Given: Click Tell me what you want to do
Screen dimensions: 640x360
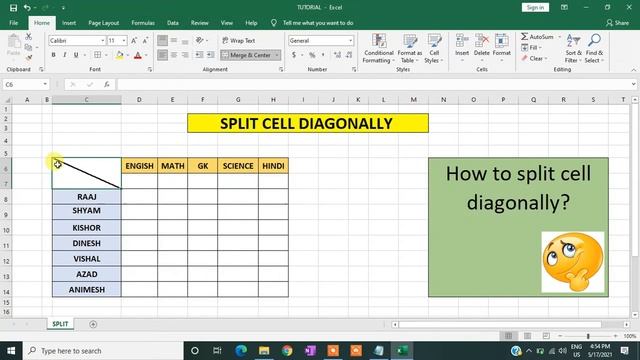Looking at the screenshot, I should tap(318, 23).
